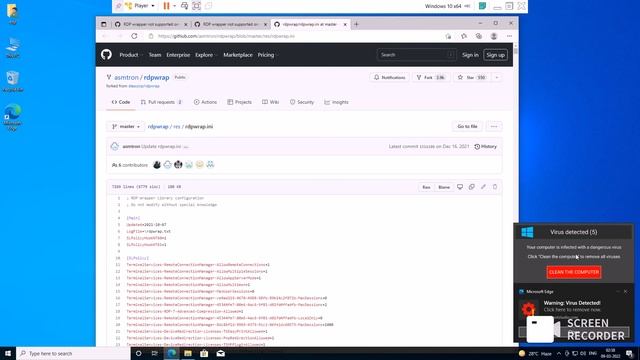This screenshot has height=360, width=640.
Task: Click Edge favorites star icon
Action: pos(464,36)
